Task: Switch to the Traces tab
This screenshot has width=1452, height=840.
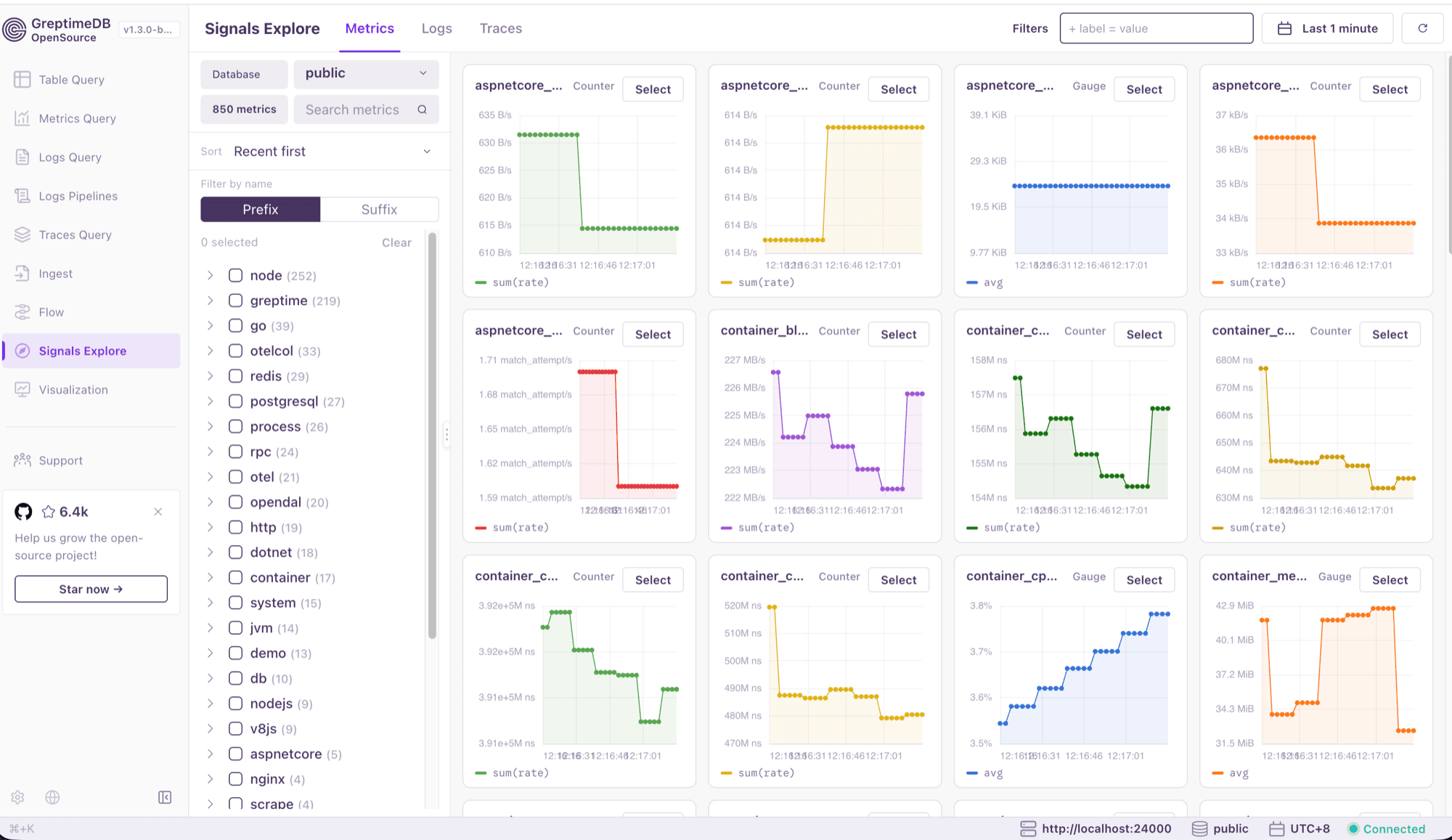Action: point(501,28)
